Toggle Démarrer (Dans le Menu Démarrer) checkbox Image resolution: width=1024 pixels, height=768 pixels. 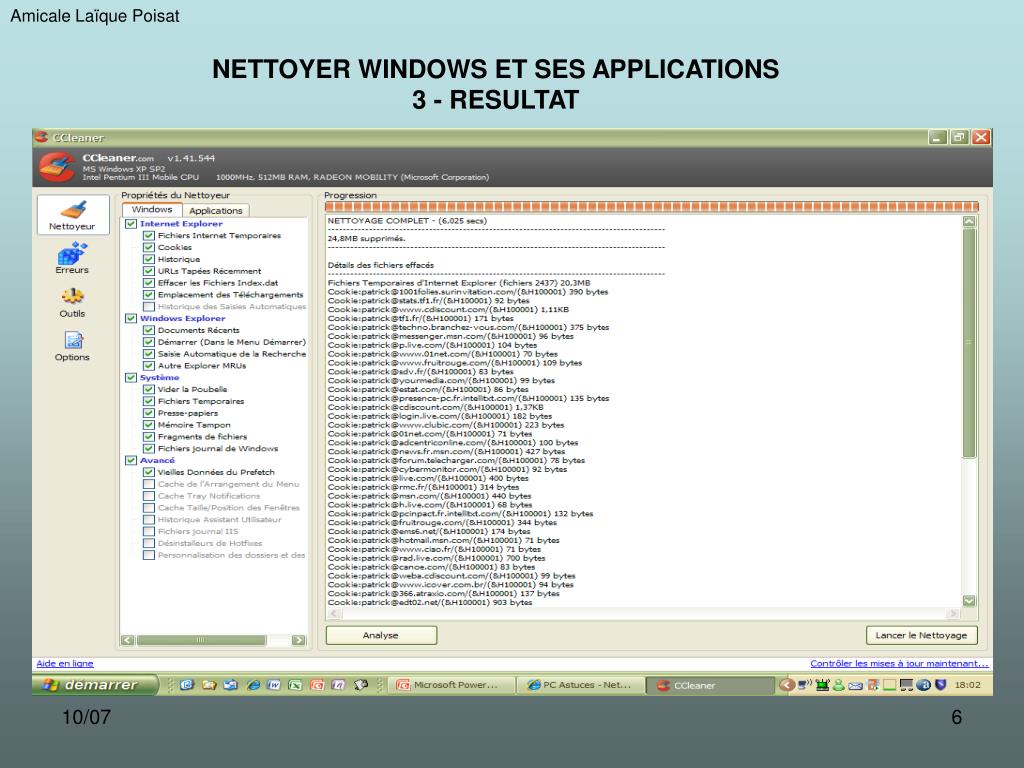[x=149, y=342]
